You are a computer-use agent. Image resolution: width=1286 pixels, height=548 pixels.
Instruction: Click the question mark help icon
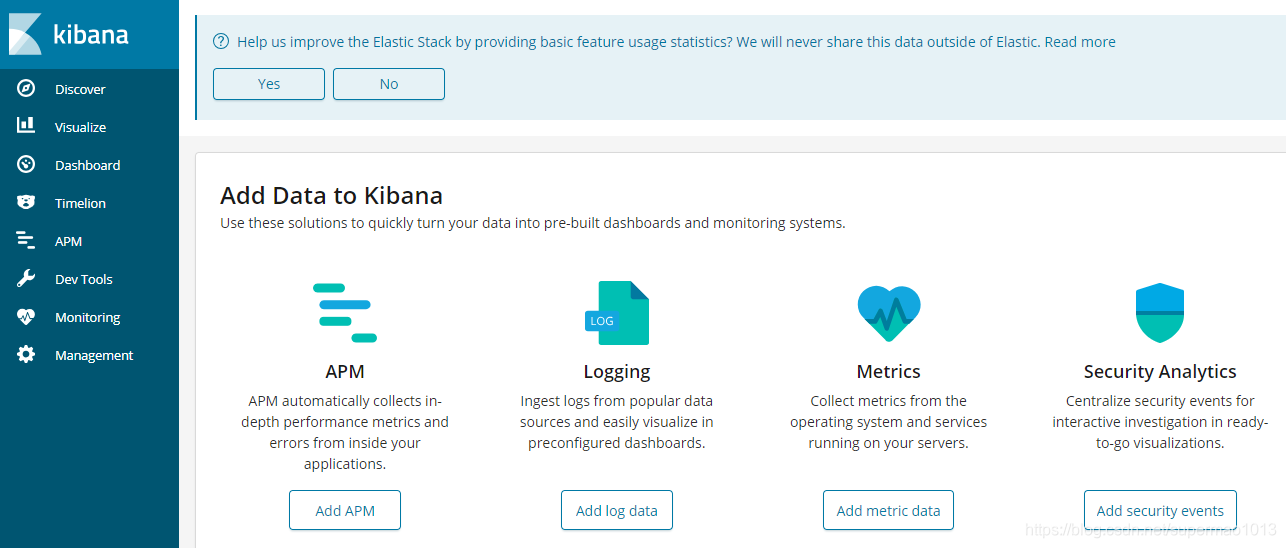point(222,42)
